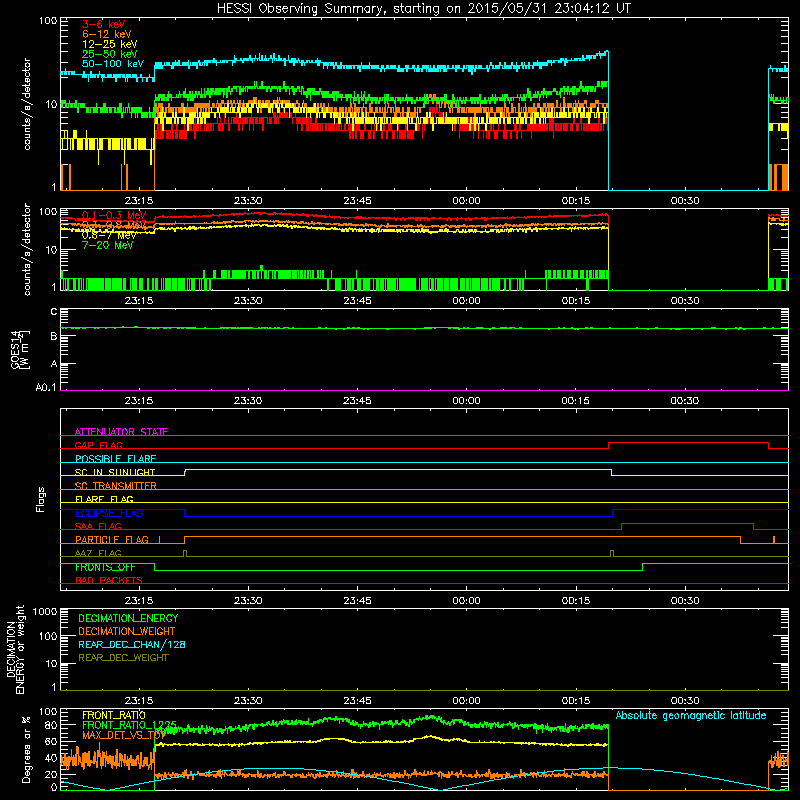Screen dimensions: 800x800
Task: Click the vertical Flags axis label
Action: [41, 499]
